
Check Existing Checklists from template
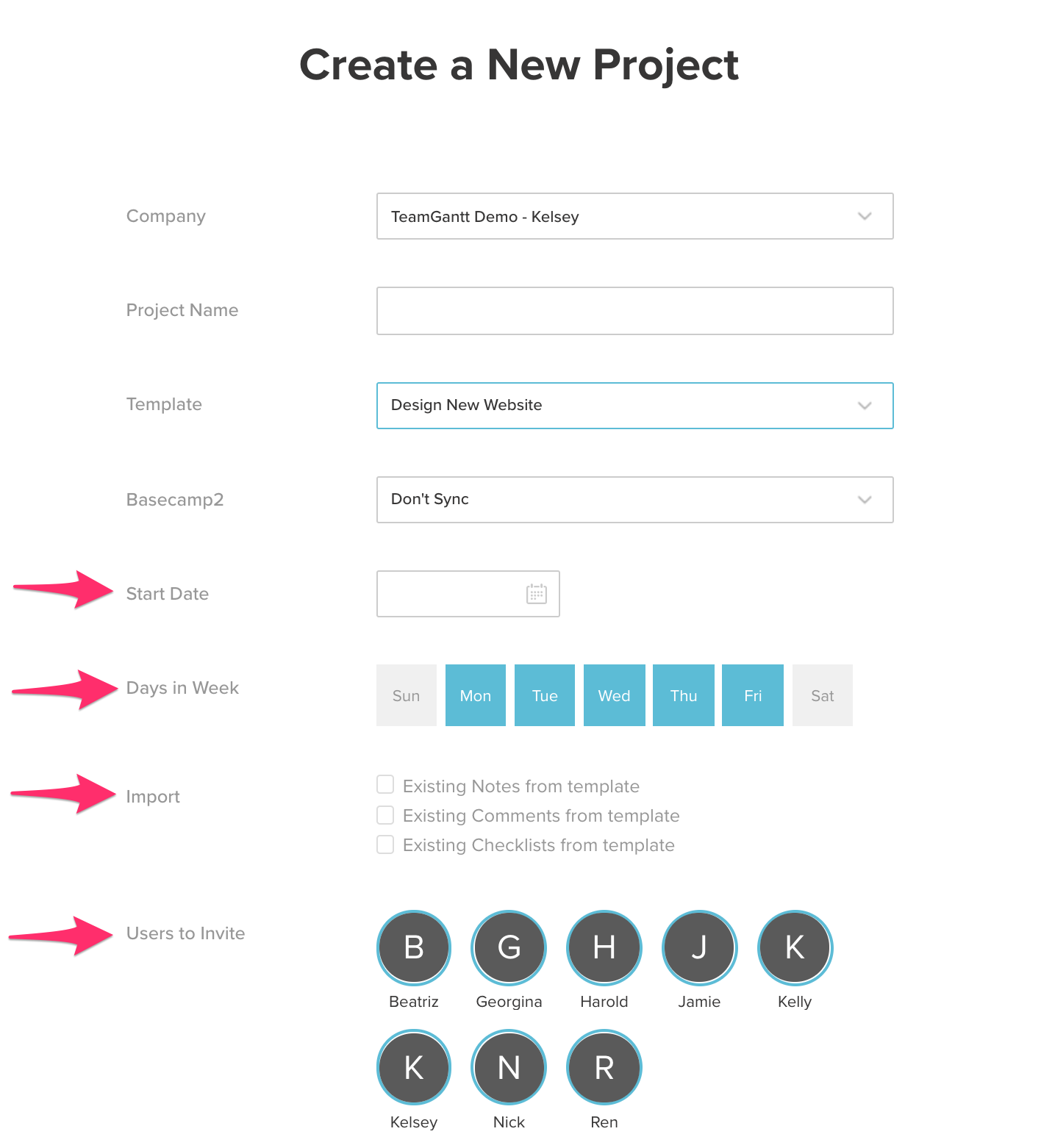pyautogui.click(x=385, y=844)
